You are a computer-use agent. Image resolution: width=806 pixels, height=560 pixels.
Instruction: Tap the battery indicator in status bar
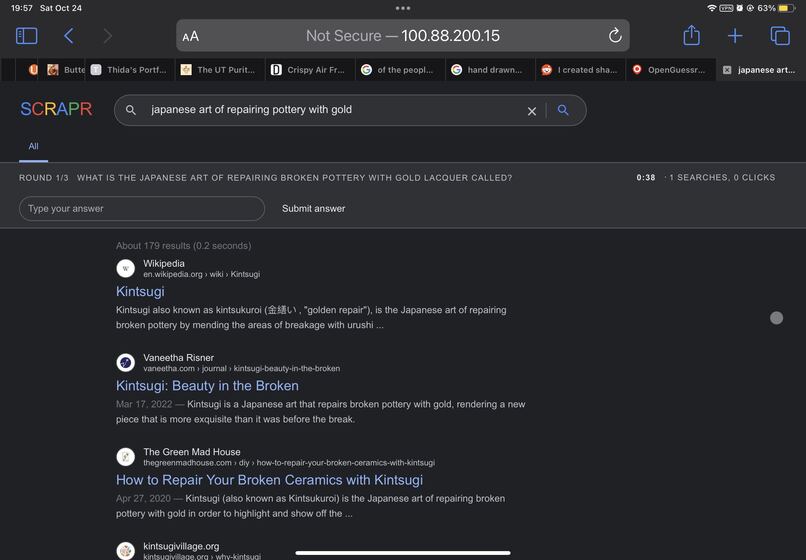(786, 8)
